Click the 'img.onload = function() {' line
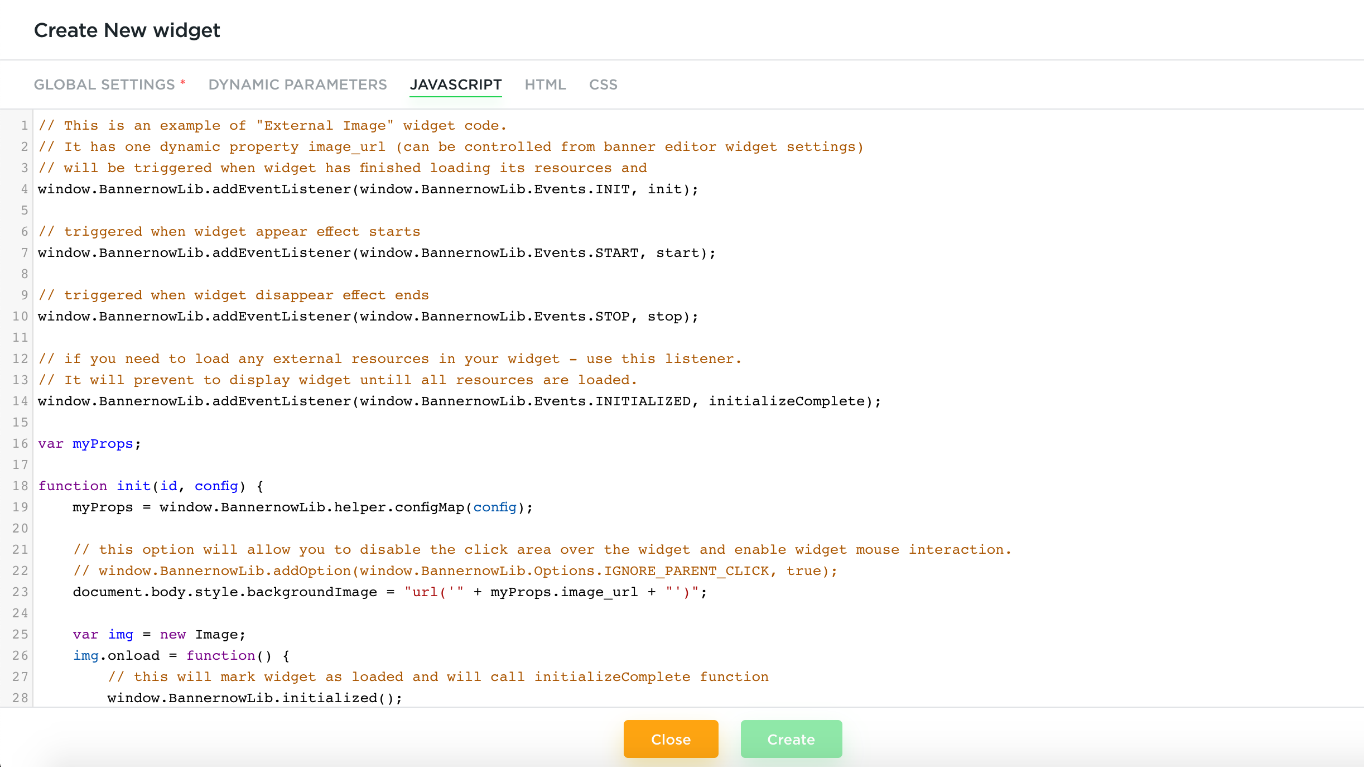 pos(180,655)
